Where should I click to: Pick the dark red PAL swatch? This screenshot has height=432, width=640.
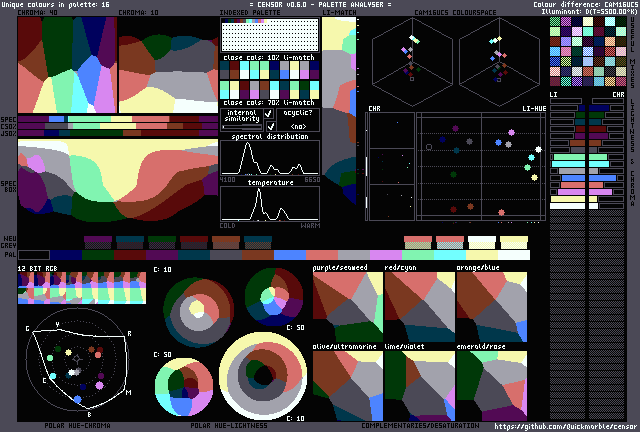pos(130,255)
